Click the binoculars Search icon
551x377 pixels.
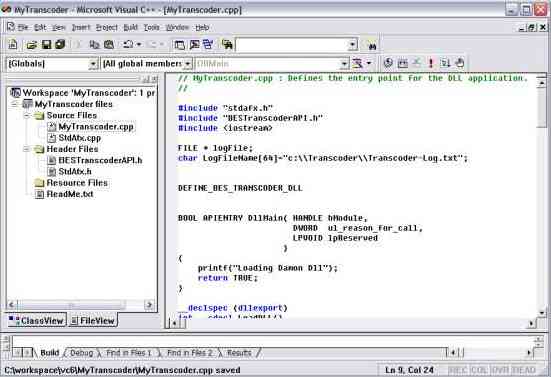pos(372,45)
